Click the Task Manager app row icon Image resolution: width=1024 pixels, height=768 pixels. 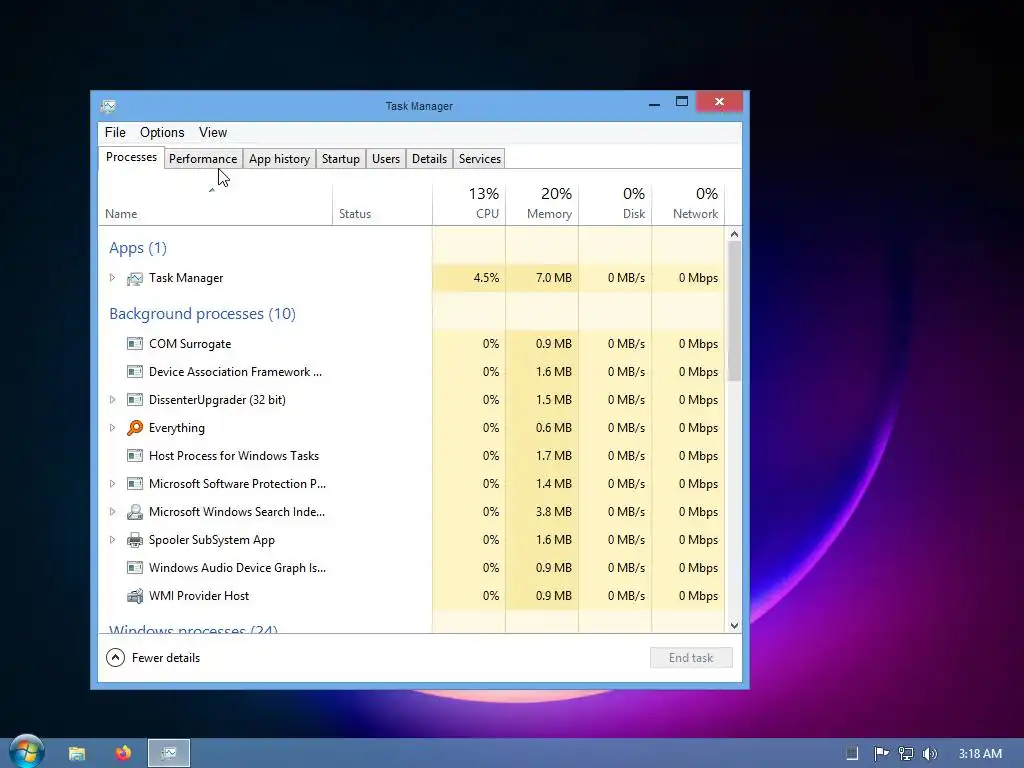coord(135,278)
